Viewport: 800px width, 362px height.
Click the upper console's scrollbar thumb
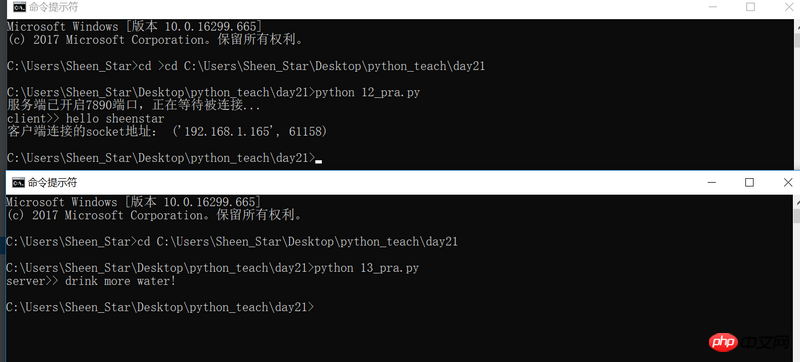(x=797, y=39)
